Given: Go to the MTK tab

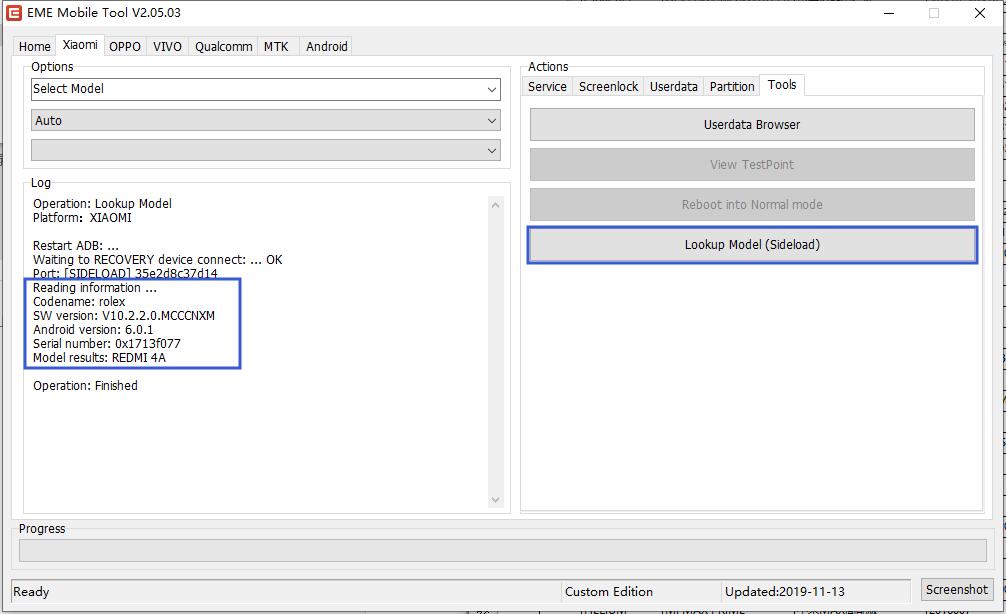Looking at the screenshot, I should coord(276,46).
